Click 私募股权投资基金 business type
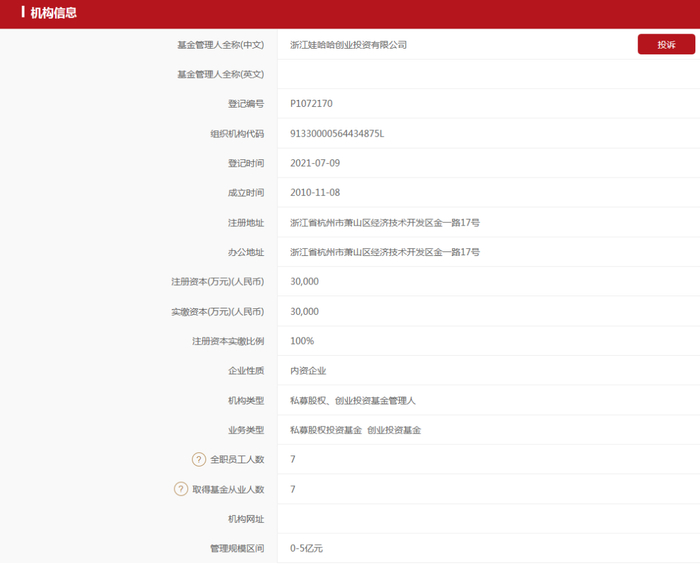The height and width of the screenshot is (565, 700). coord(326,430)
